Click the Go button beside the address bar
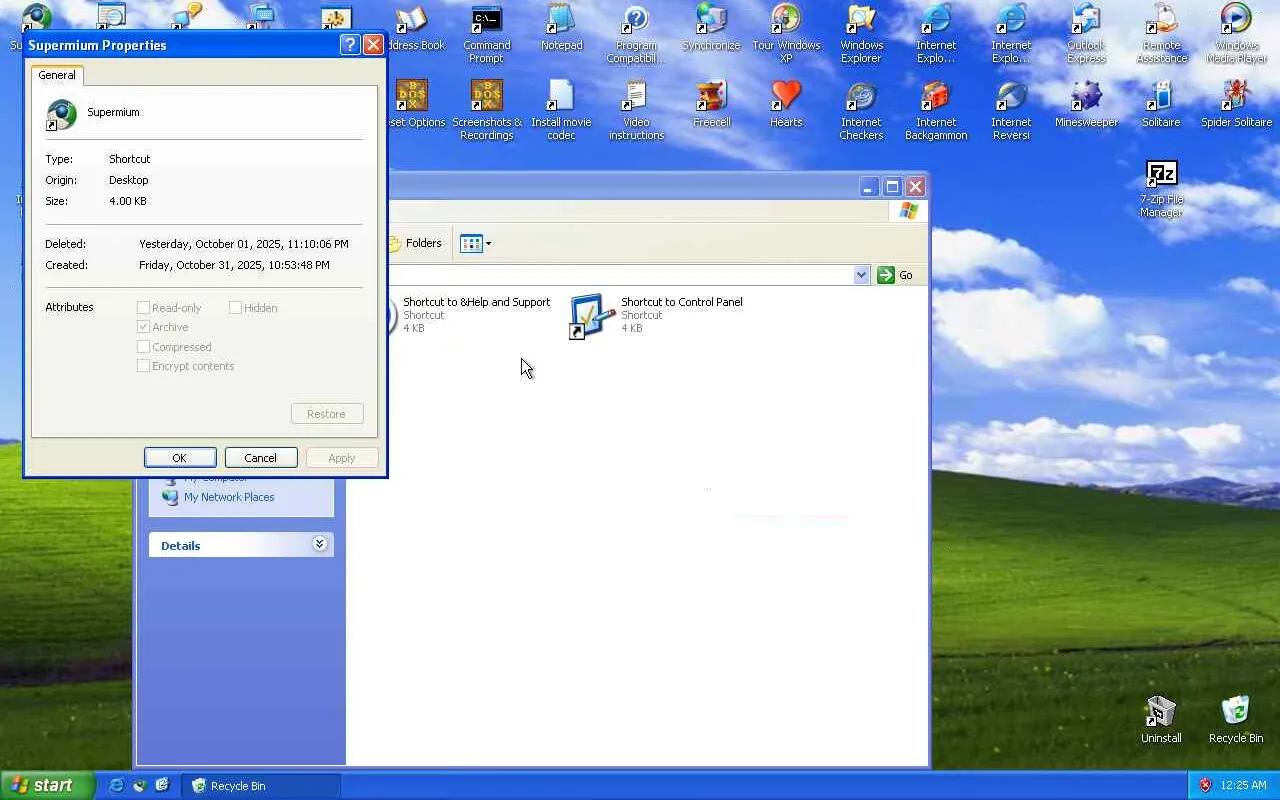 pyautogui.click(x=897, y=275)
